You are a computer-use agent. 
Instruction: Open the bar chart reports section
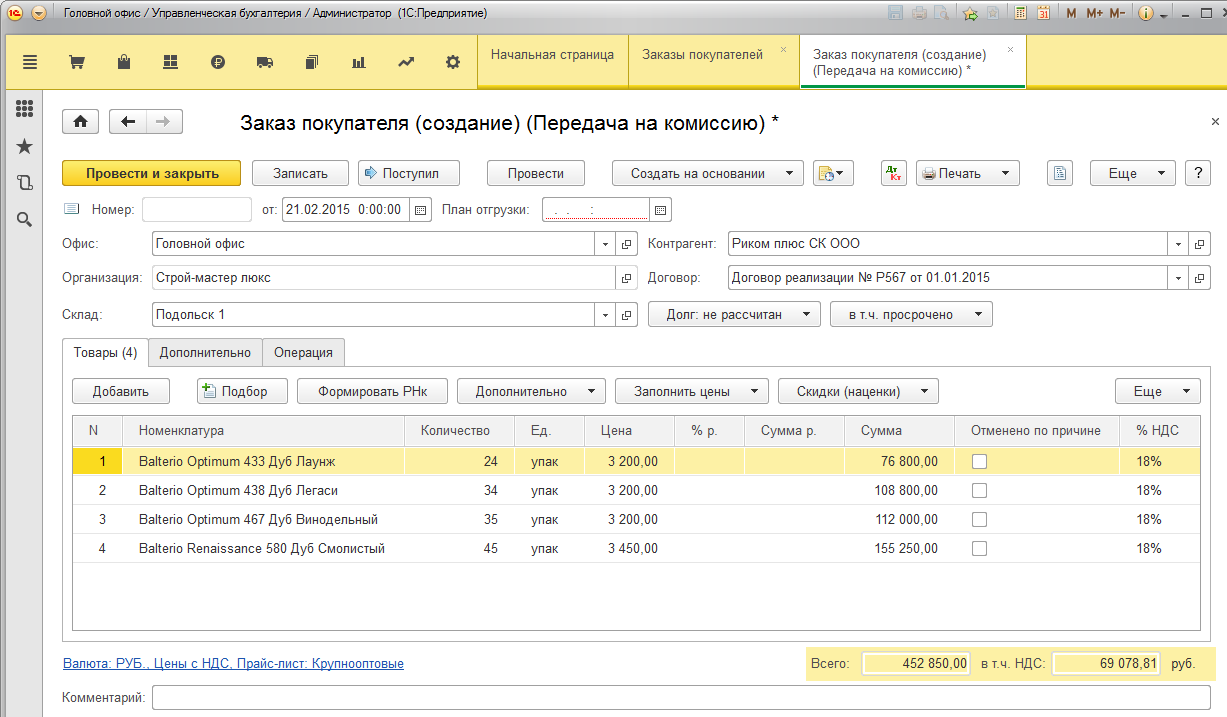pos(358,62)
